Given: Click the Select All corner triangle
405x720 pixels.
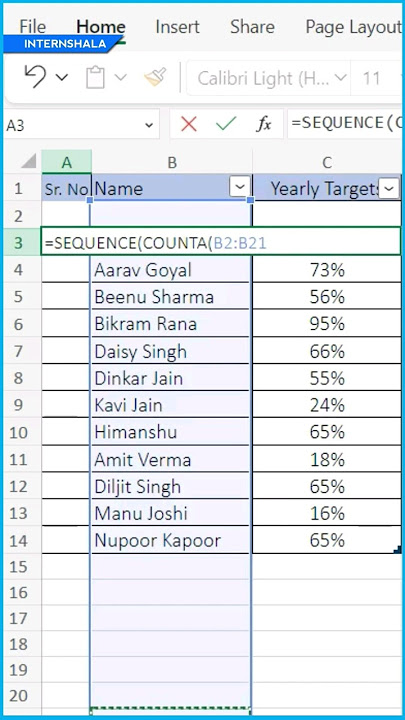Looking at the screenshot, I should [x=28, y=162].
